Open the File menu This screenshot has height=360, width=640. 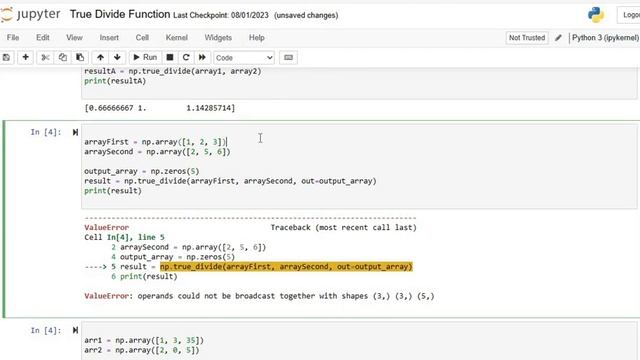tap(13, 38)
